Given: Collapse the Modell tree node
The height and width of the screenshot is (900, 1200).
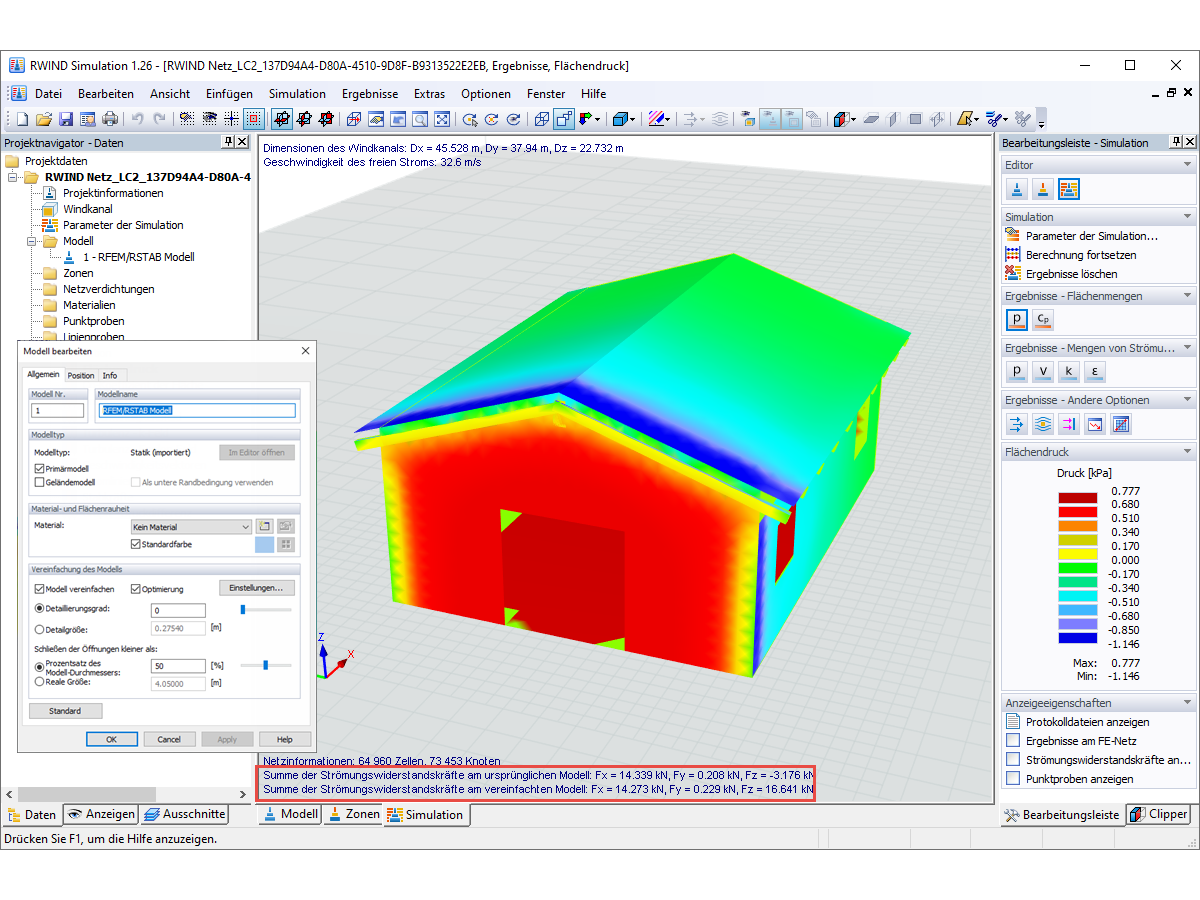Looking at the screenshot, I should [x=31, y=241].
